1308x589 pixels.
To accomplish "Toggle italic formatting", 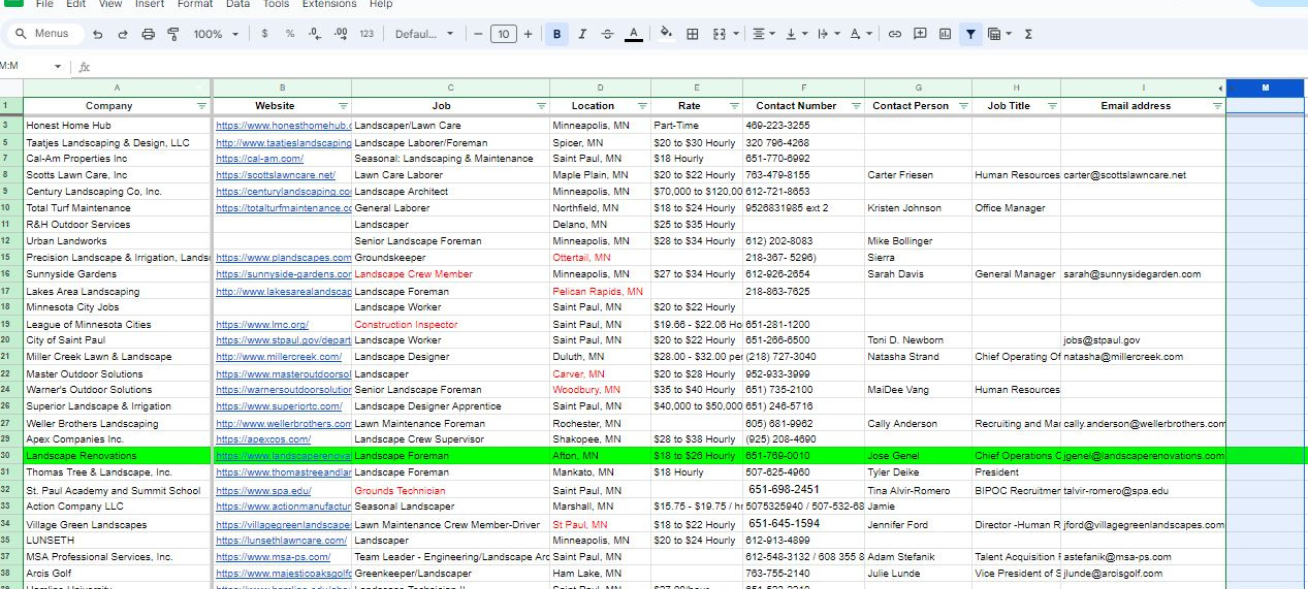I will click(583, 34).
